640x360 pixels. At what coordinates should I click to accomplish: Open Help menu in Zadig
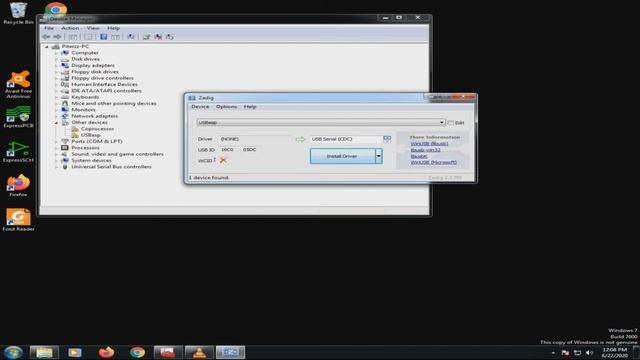coord(250,107)
